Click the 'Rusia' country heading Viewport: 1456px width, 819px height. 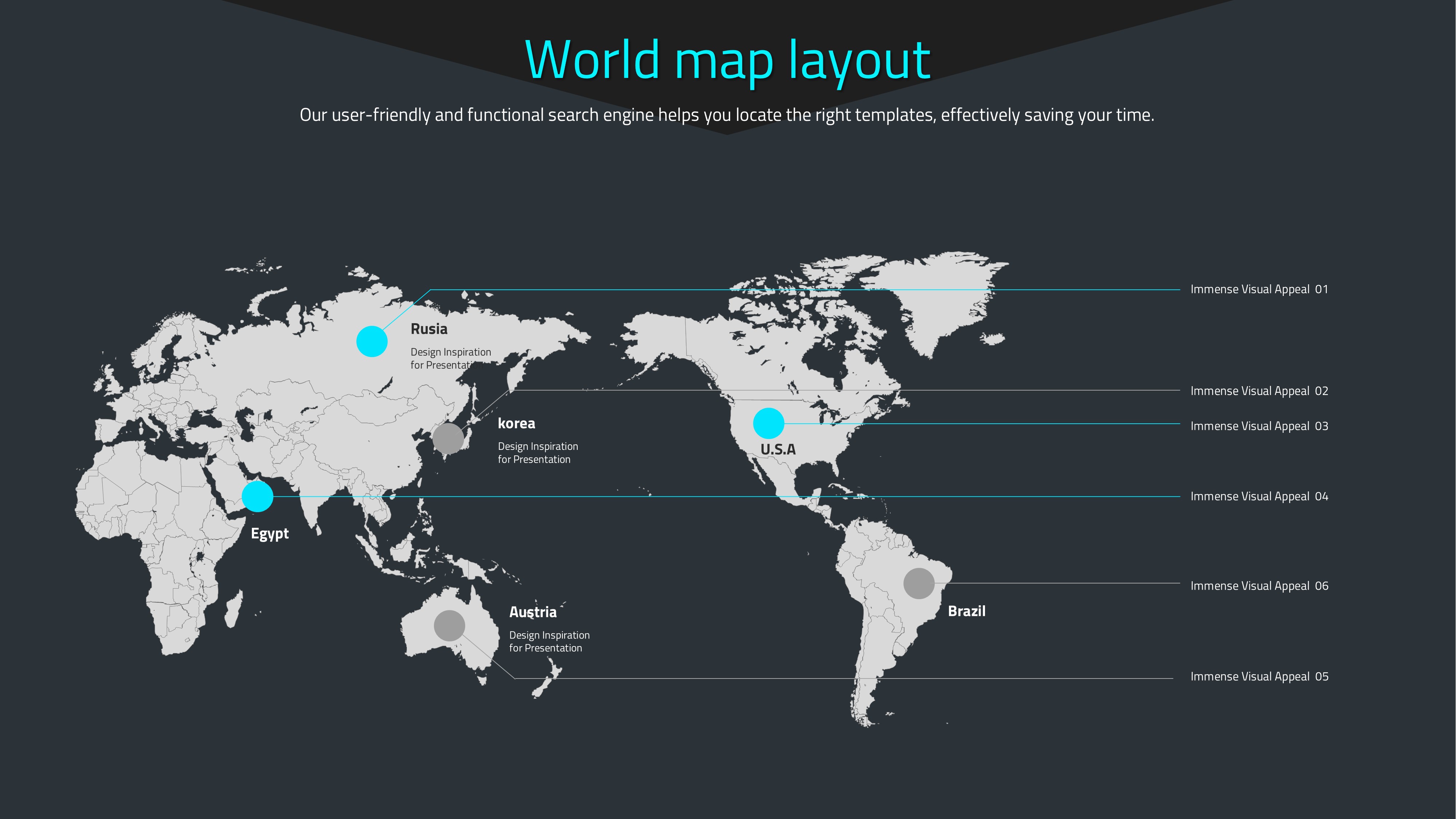coord(429,329)
